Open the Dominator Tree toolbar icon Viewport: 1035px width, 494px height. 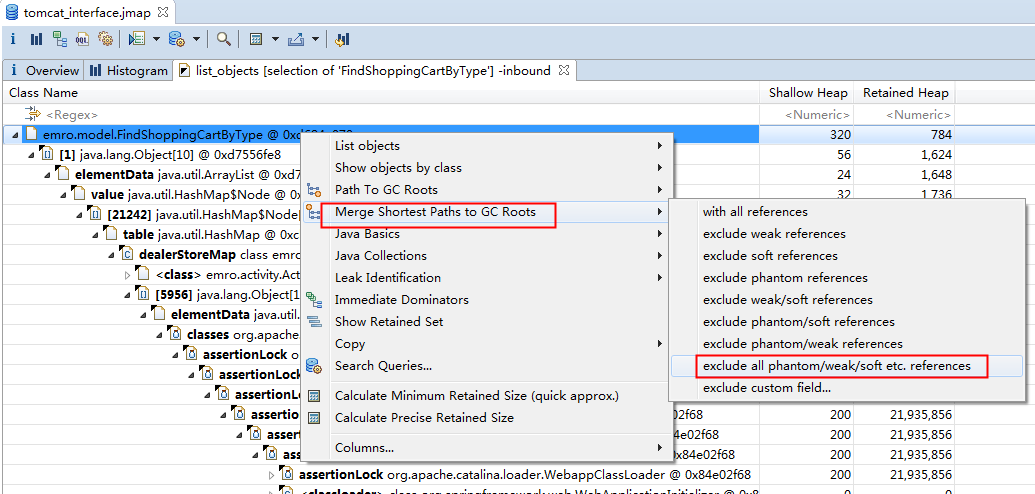tap(60, 40)
